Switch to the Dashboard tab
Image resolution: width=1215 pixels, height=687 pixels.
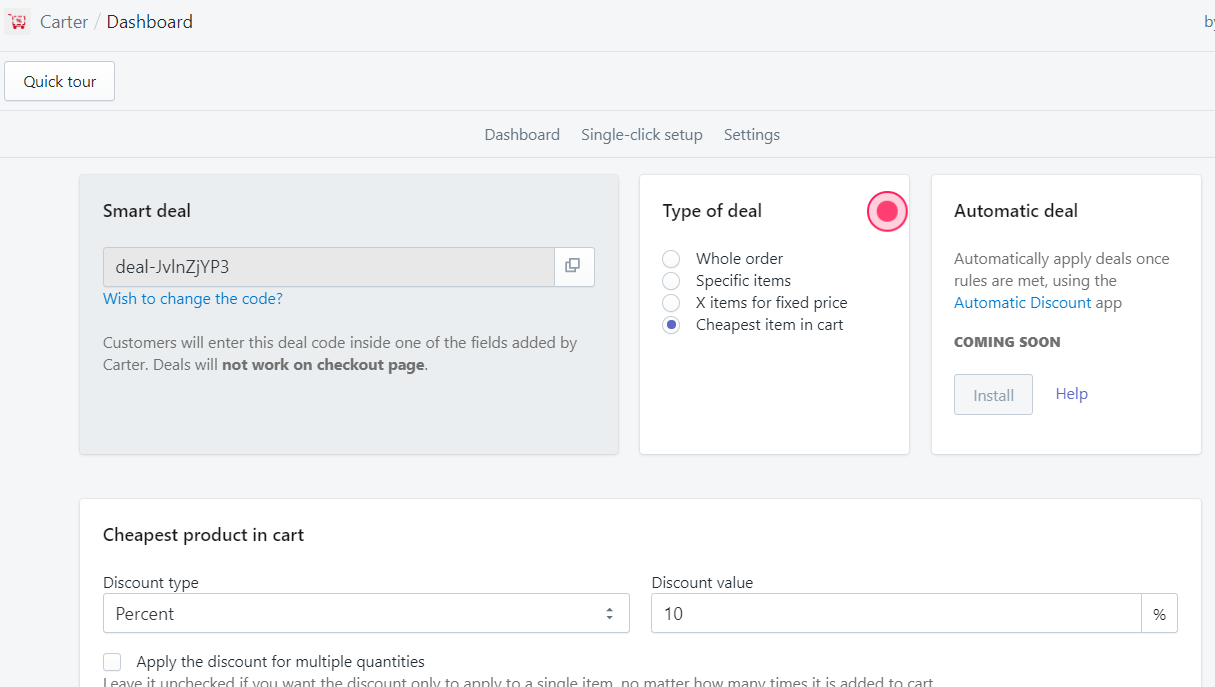pos(522,135)
